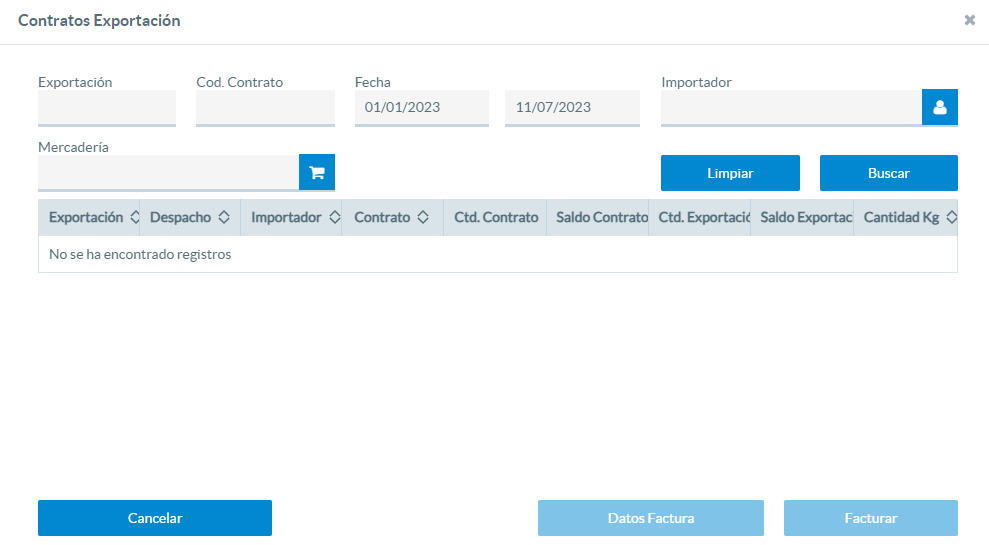Open merchandise lookup with cart icon
The image size is (989, 545).
[x=317, y=172]
